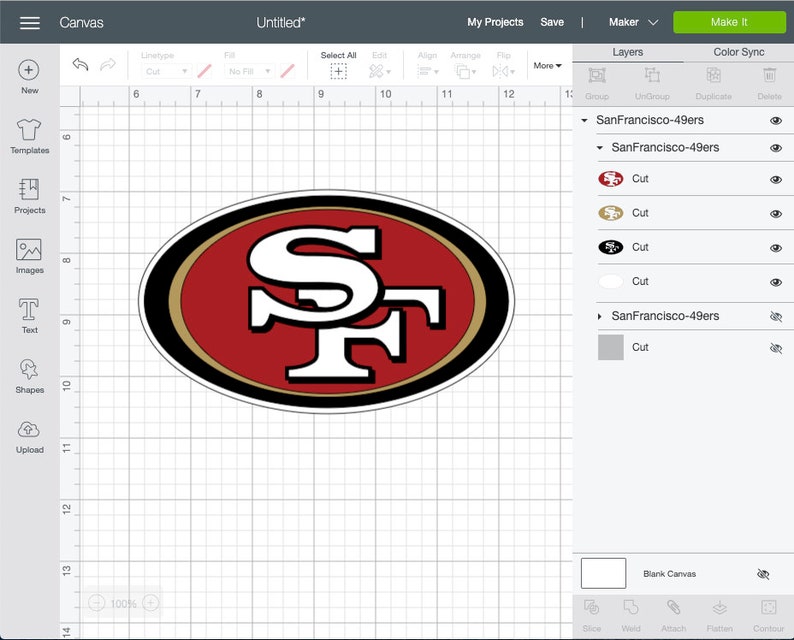Viewport: 794px width, 640px height.
Task: Create a New project
Action: point(29,77)
